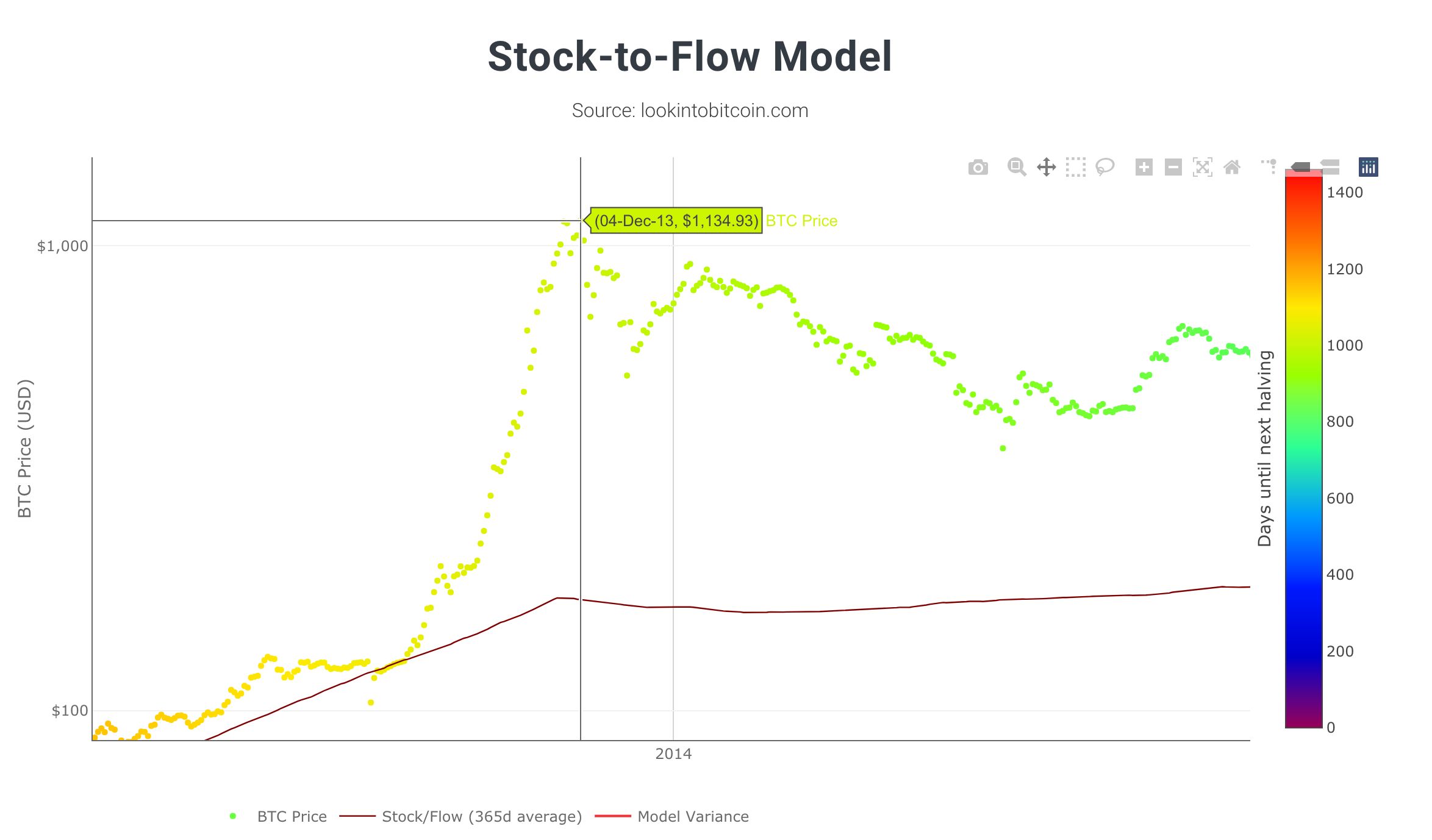Image resolution: width=1432 pixels, height=840 pixels.
Task: Open the Plotly logo link
Action: (x=1368, y=167)
